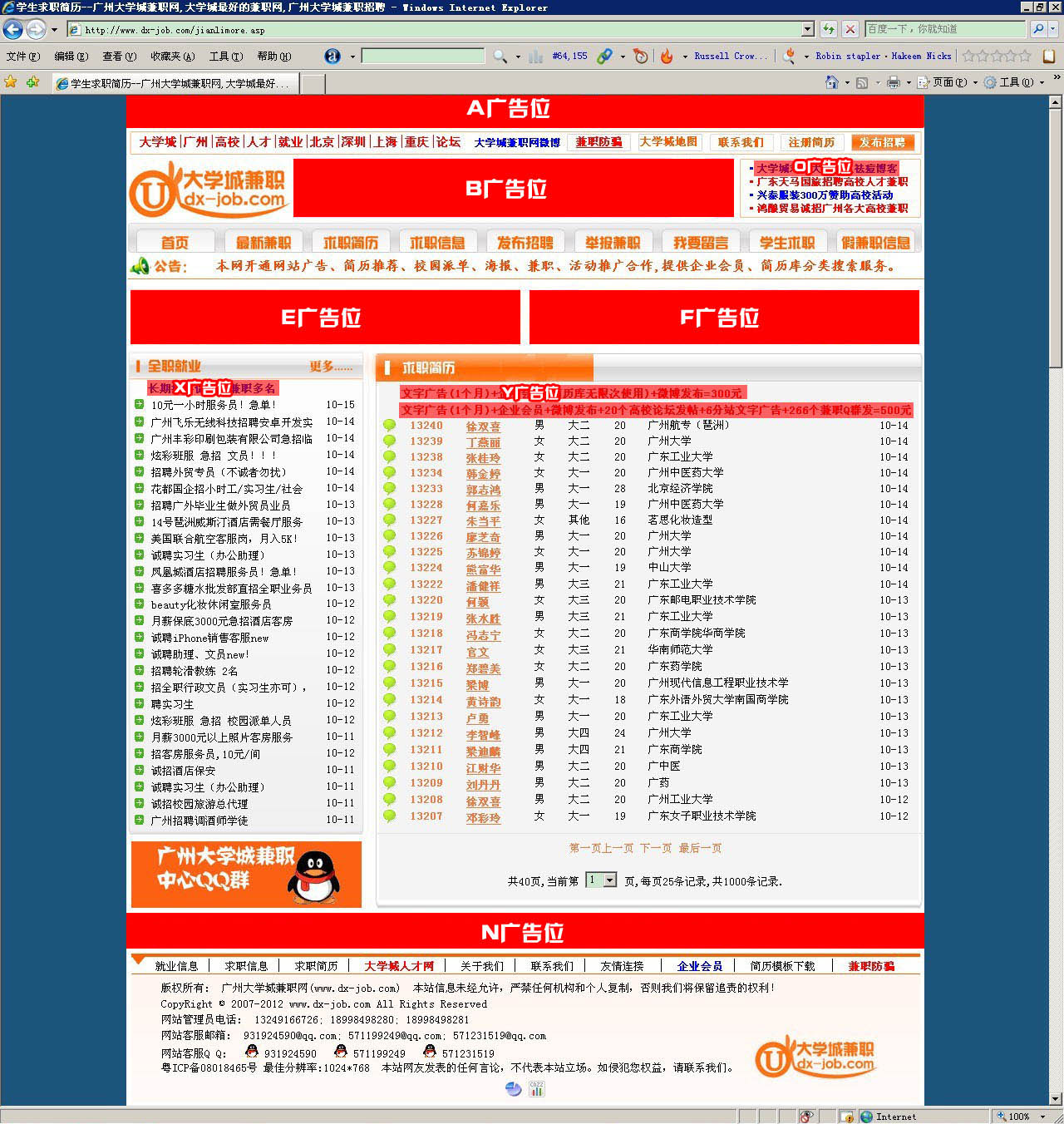Click the Print icon in command bar

pos(894,82)
